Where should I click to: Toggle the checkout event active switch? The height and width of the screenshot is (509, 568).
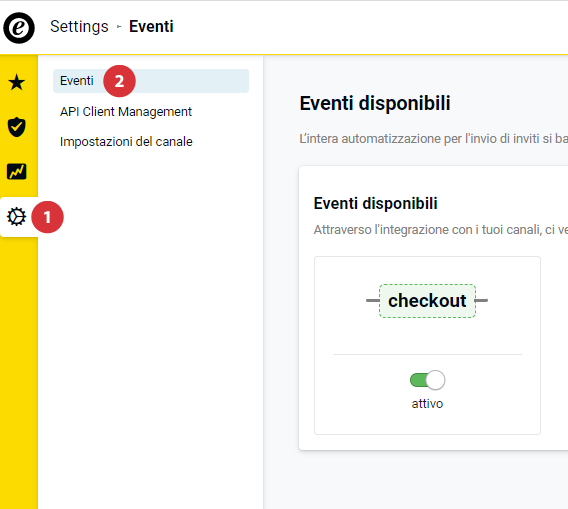pos(427,380)
